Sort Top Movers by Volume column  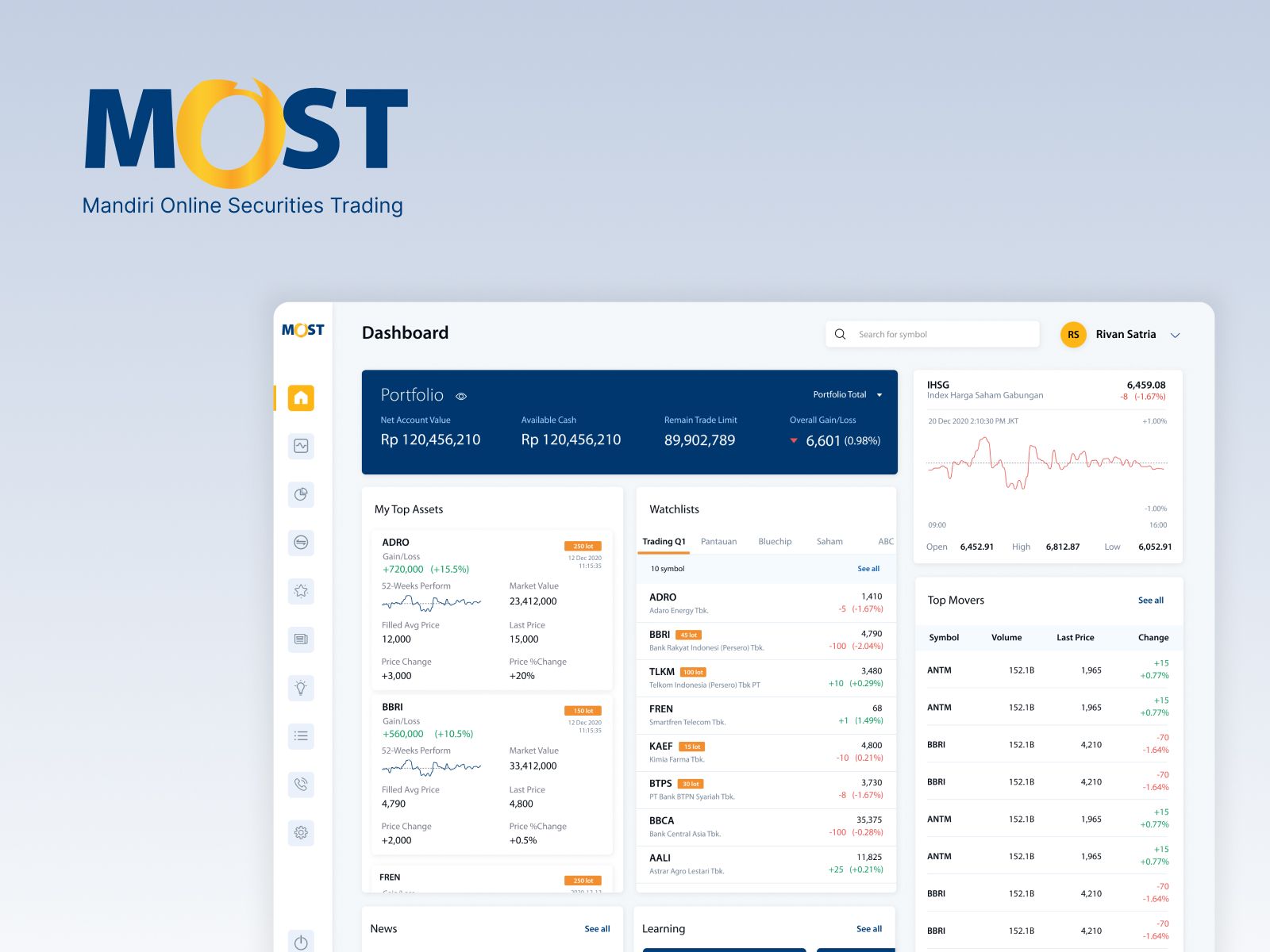1006,638
